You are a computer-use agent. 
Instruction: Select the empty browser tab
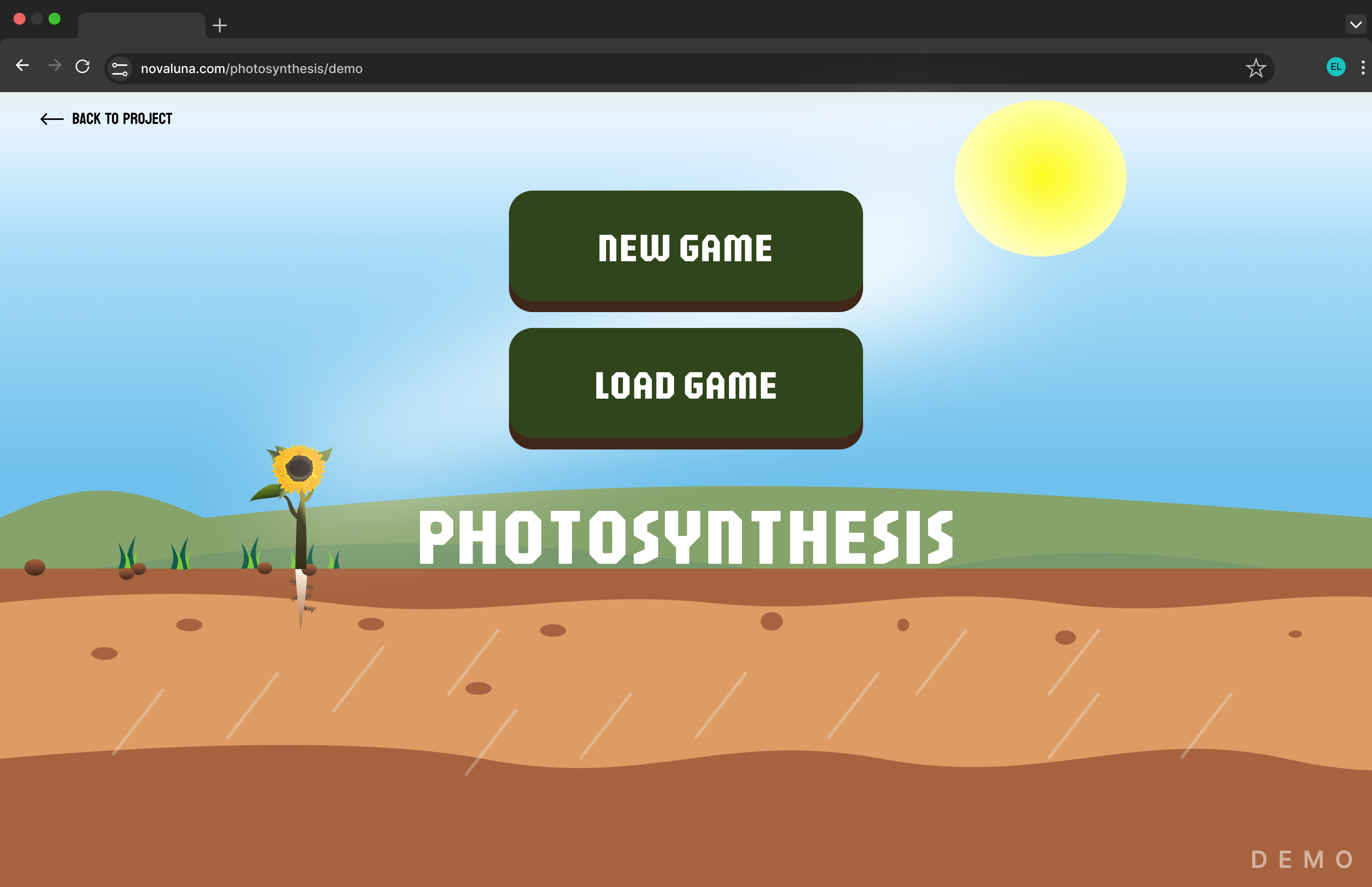[x=141, y=25]
